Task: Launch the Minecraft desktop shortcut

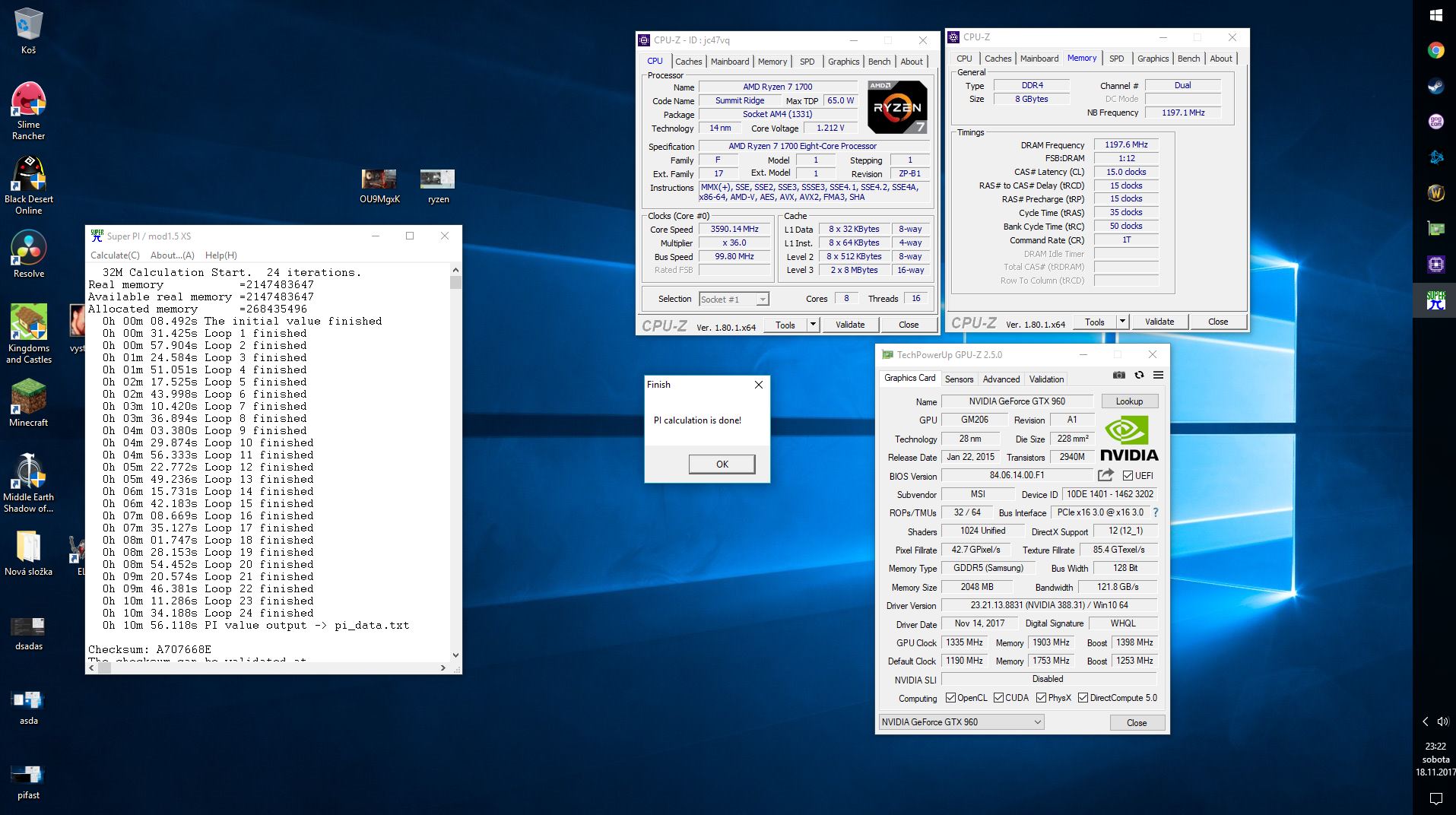Action: [x=28, y=404]
